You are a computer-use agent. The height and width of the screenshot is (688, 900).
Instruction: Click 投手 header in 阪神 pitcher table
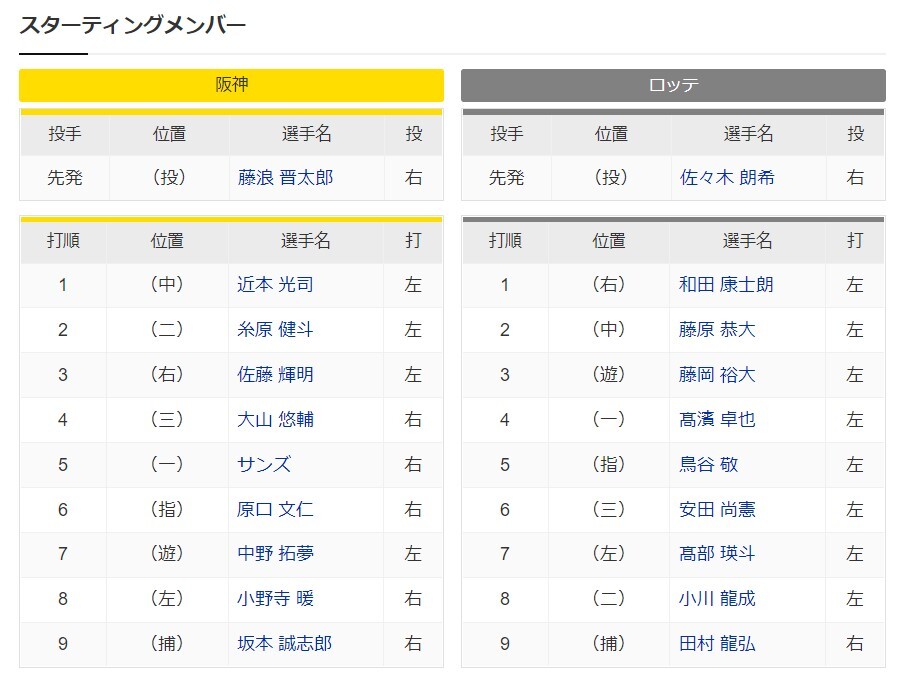coord(65,134)
